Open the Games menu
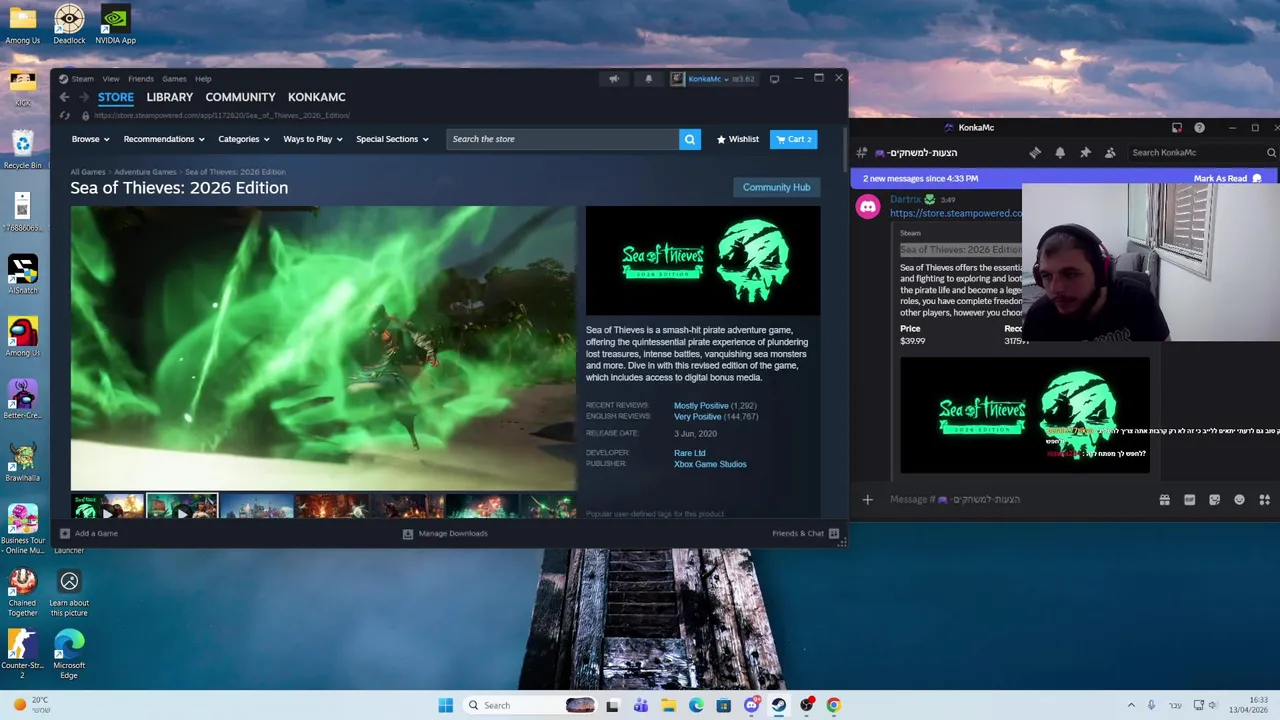The width and height of the screenshot is (1280, 720). point(174,79)
